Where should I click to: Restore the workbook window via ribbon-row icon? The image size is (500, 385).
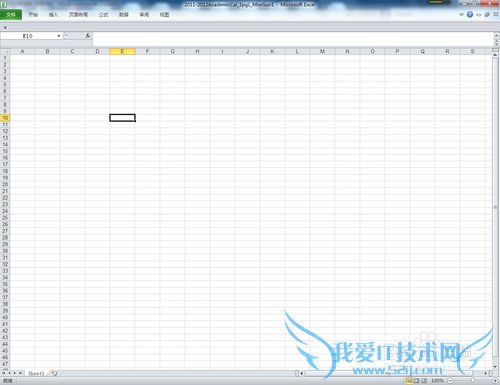click(x=487, y=15)
